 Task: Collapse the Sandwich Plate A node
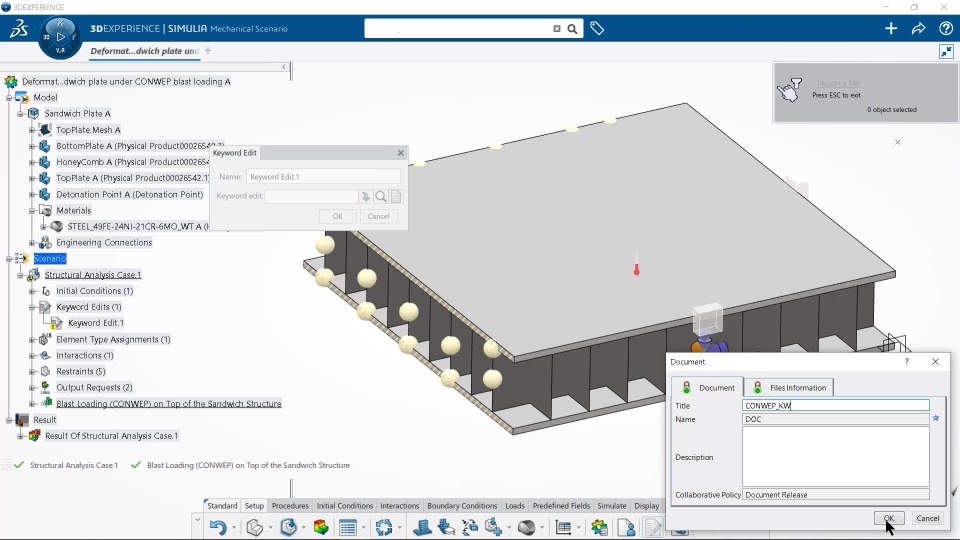coord(20,114)
